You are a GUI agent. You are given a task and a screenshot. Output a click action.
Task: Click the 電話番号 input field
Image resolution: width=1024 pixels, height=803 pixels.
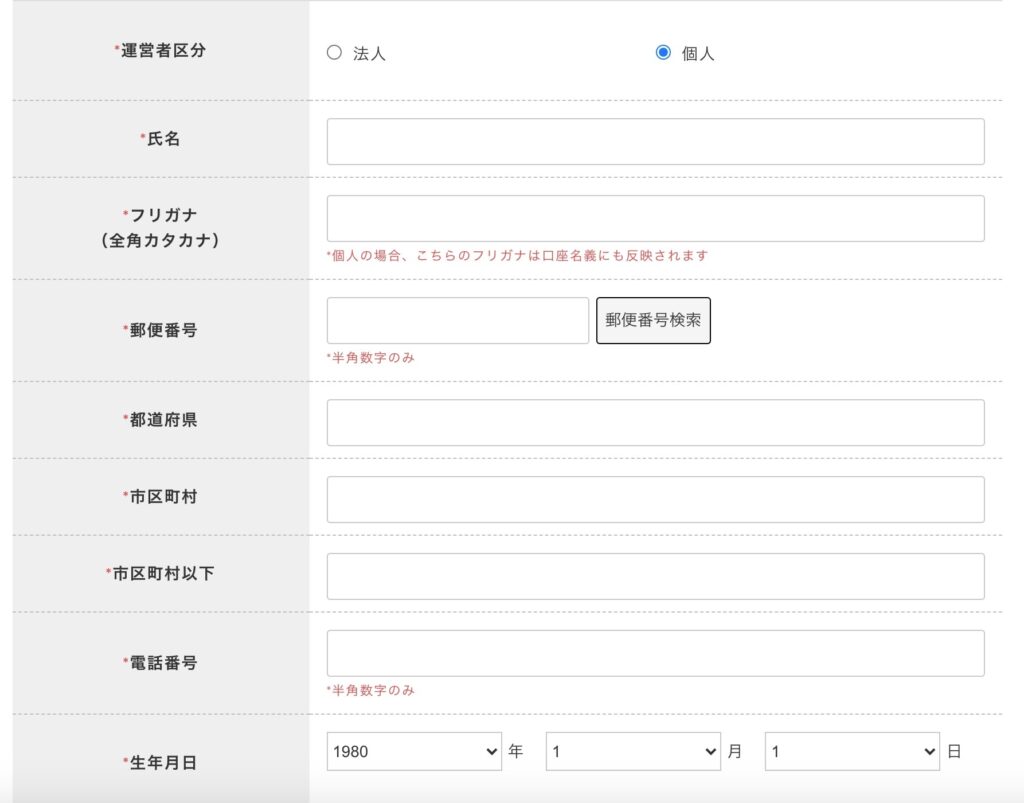pyautogui.click(x=655, y=653)
